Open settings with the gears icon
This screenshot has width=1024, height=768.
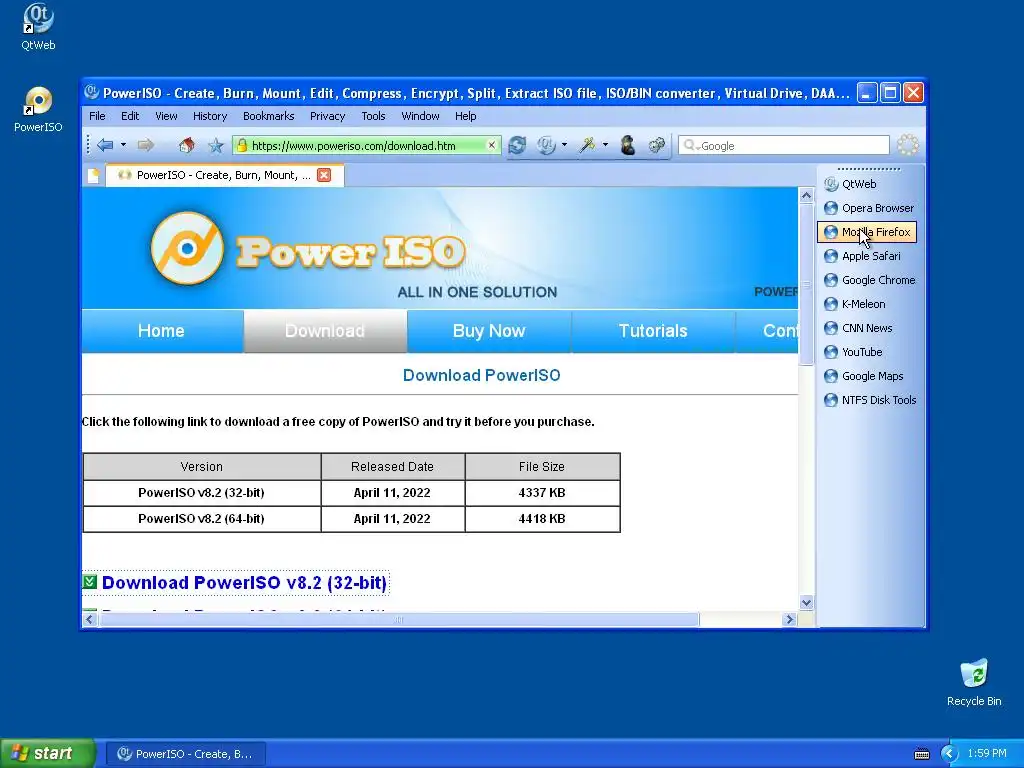click(656, 145)
